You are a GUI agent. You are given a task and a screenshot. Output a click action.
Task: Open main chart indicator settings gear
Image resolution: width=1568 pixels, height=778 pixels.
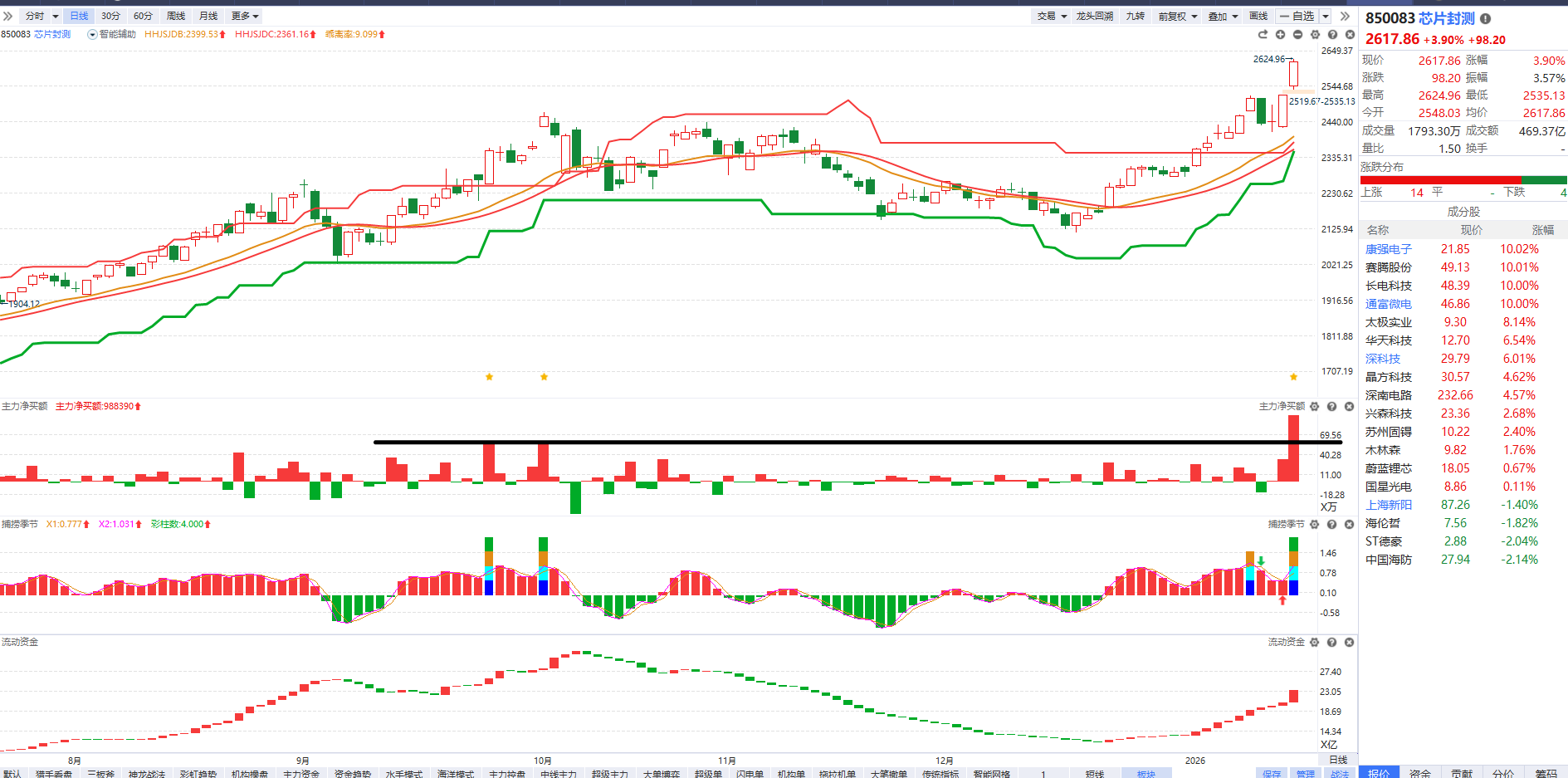click(x=1315, y=35)
